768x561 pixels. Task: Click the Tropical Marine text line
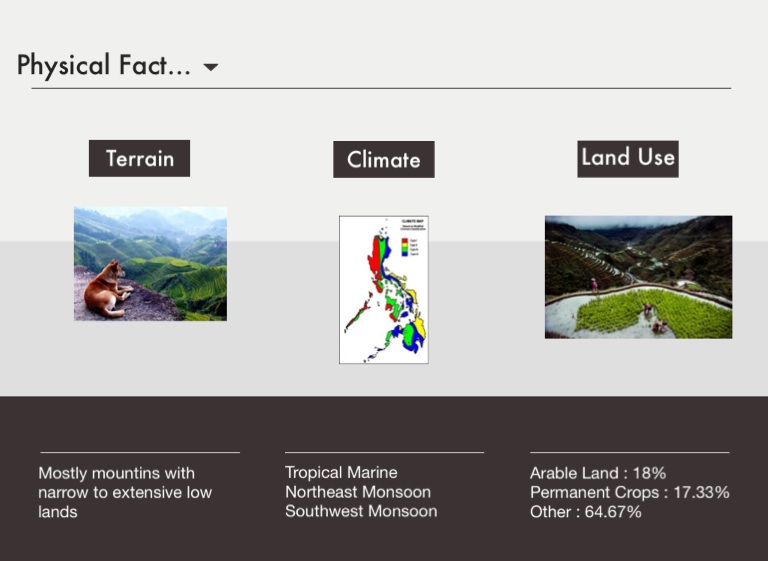[341, 472]
